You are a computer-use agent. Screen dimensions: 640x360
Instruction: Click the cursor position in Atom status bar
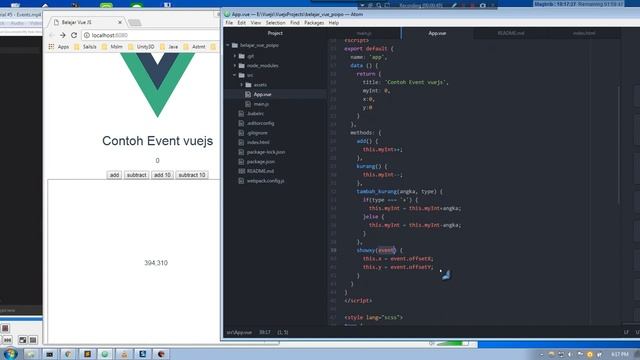click(264, 332)
